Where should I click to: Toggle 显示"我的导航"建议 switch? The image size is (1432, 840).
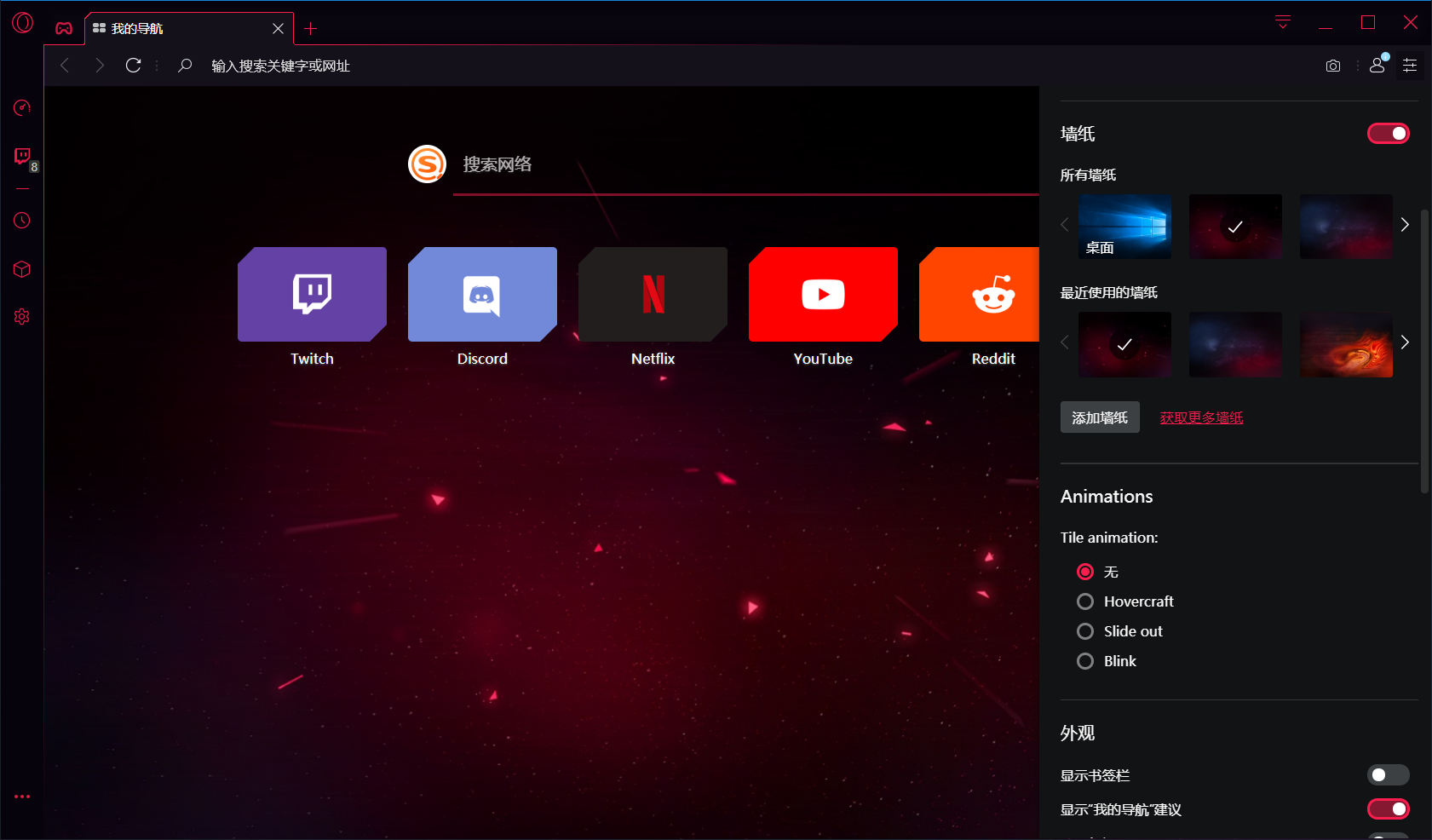pyautogui.click(x=1389, y=809)
